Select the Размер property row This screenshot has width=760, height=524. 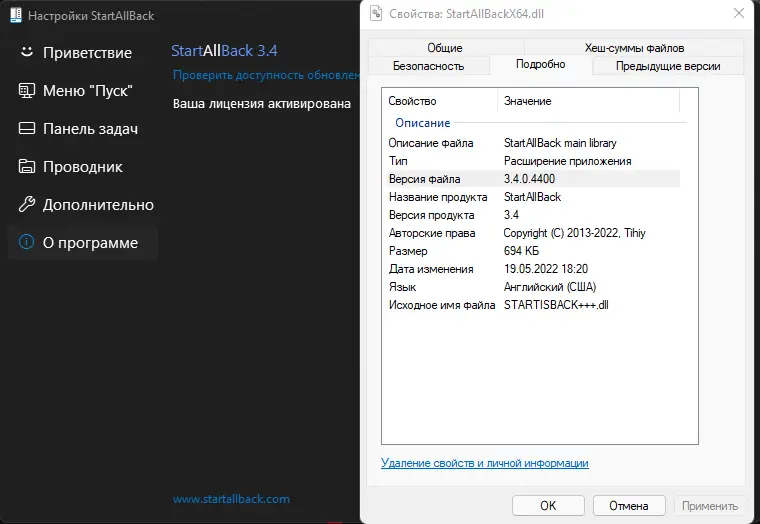tap(532, 251)
